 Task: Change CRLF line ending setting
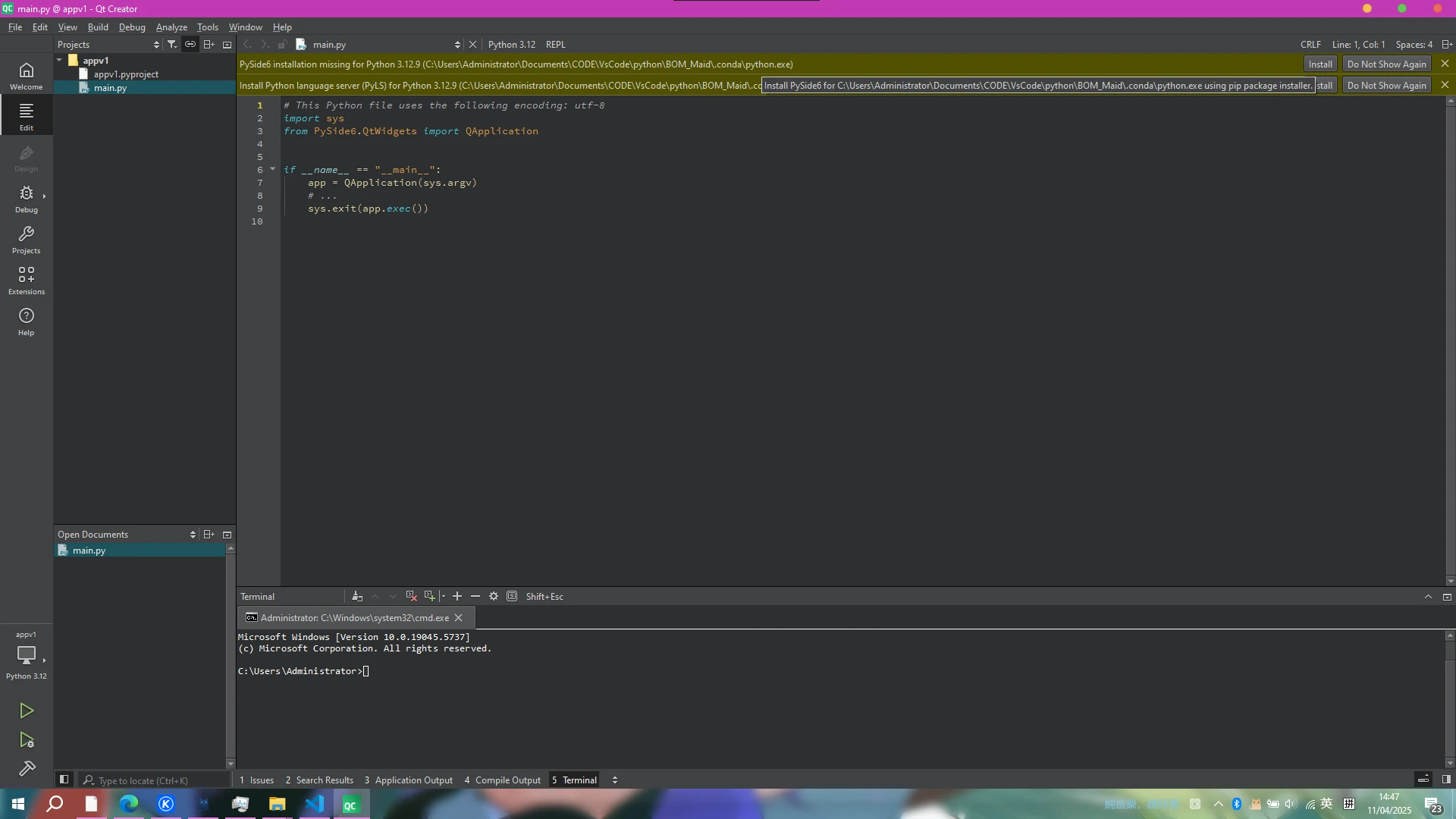[x=1310, y=45]
